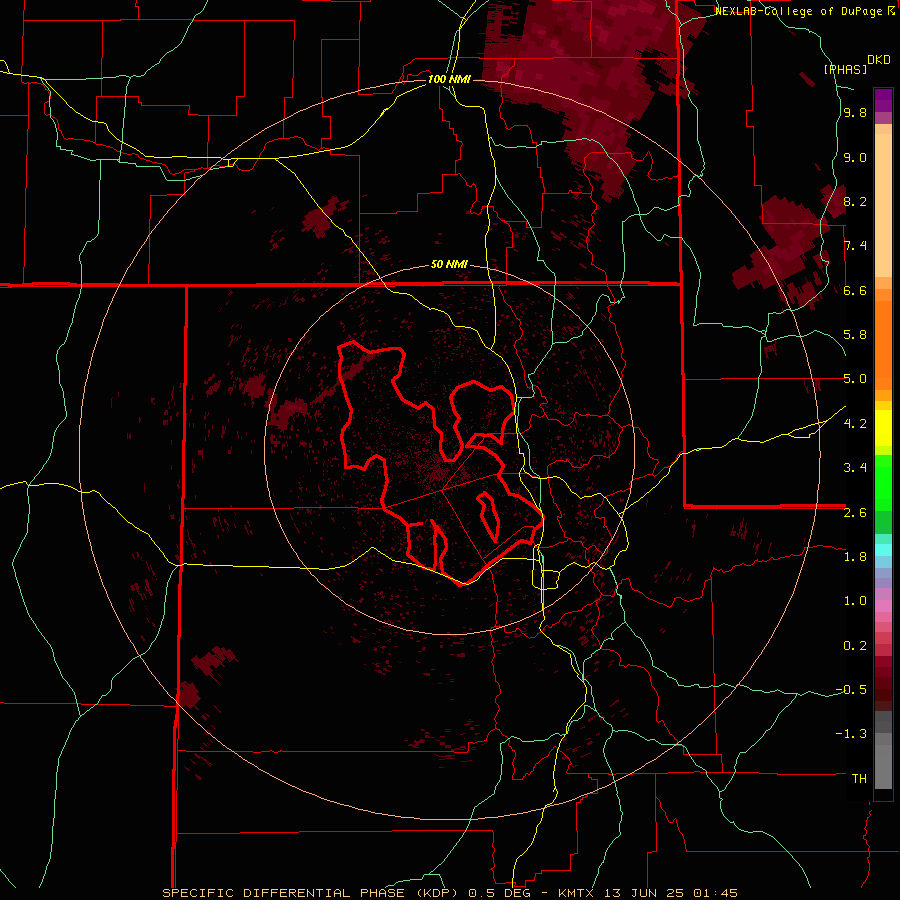Image resolution: width=900 pixels, height=900 pixels.
Task: Click the KMTX station identifier in caption
Action: click(576, 893)
